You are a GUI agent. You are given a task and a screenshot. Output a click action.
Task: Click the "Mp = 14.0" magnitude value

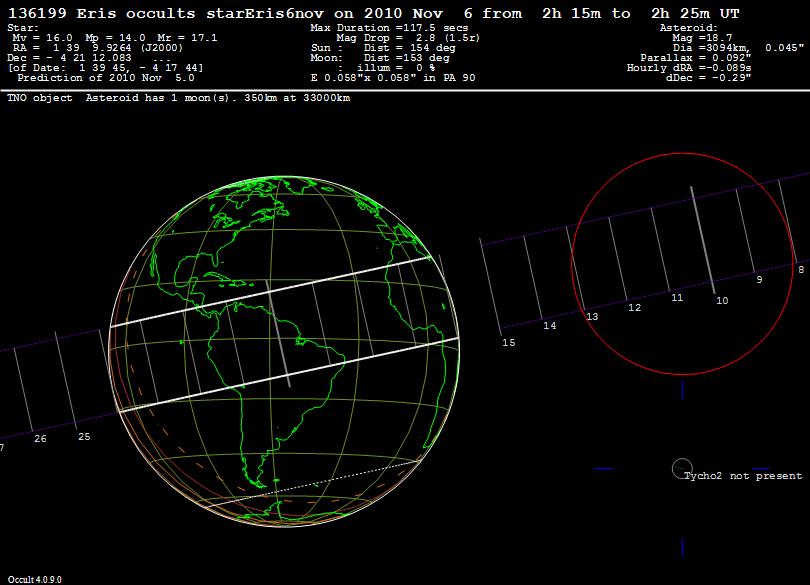pos(115,38)
